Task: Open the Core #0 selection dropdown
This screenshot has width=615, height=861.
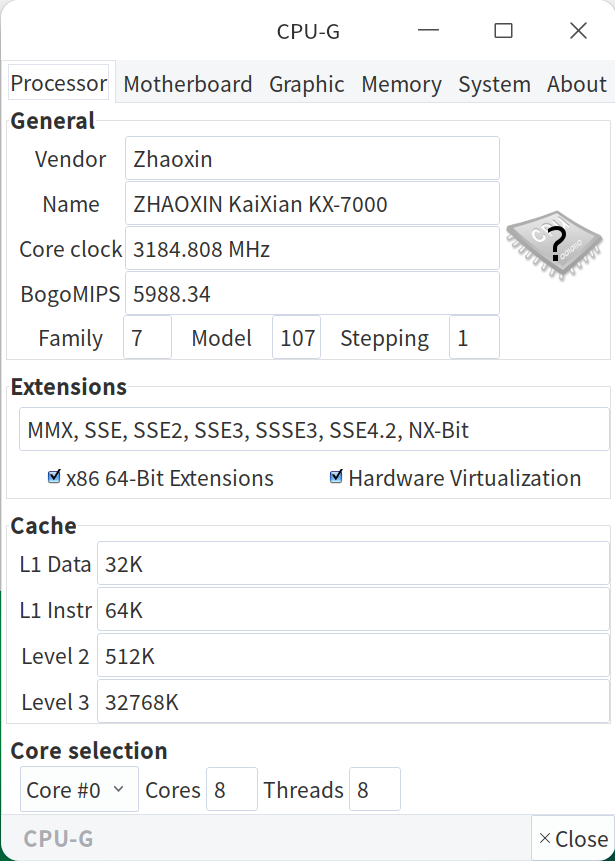Action: pyautogui.click(x=79, y=790)
